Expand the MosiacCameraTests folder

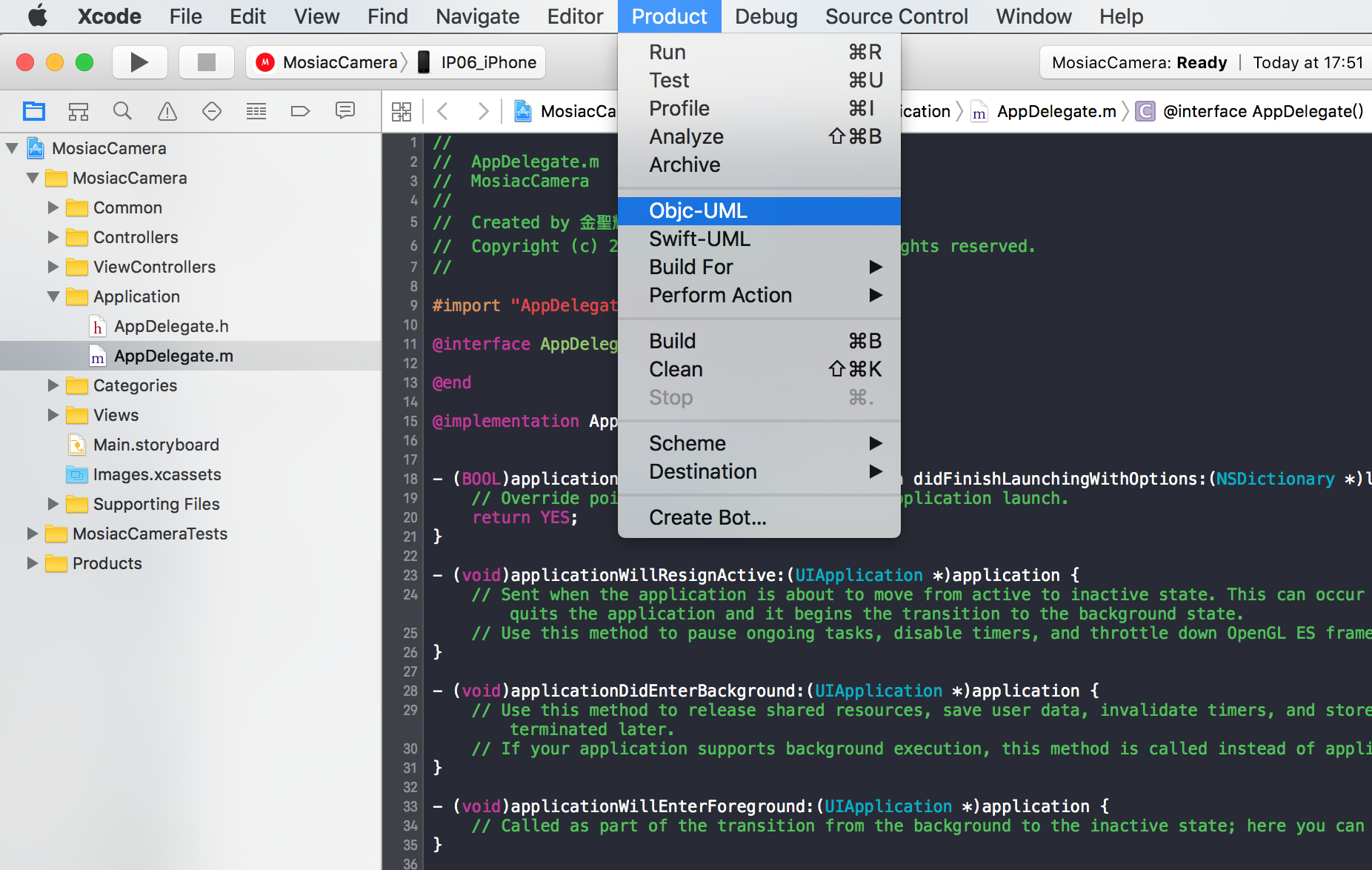coord(33,534)
